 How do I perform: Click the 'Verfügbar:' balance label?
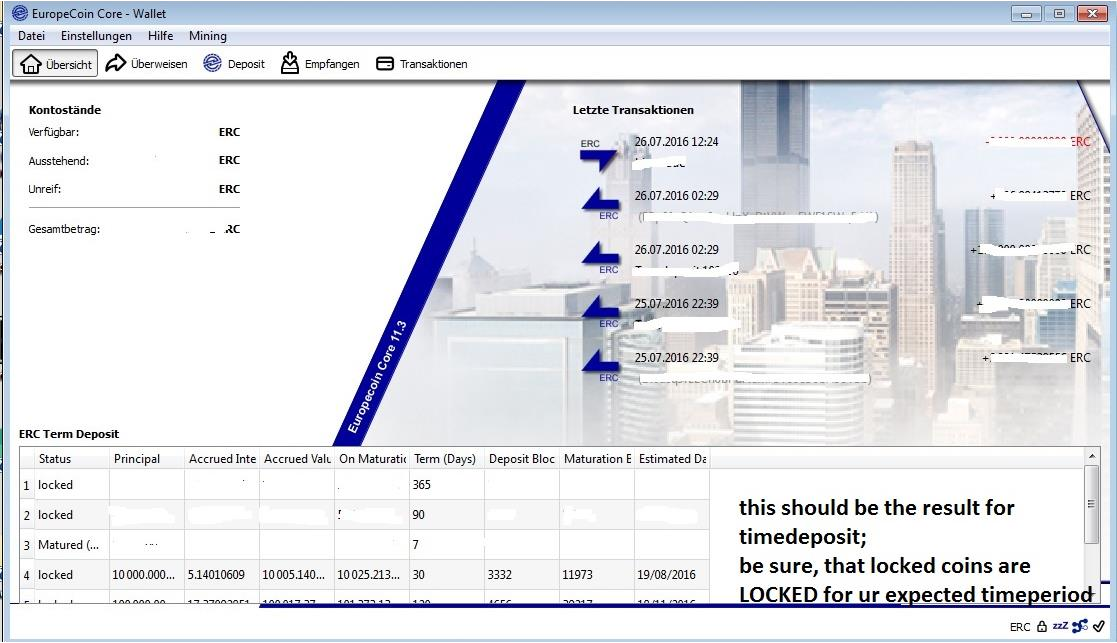pos(53,132)
